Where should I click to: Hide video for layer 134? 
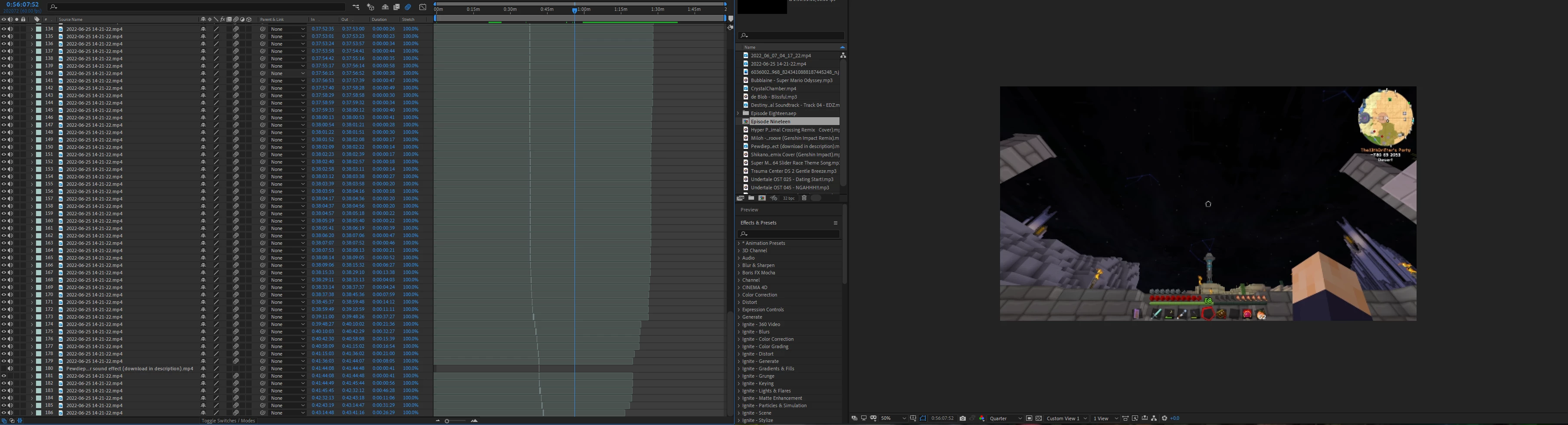pos(3,29)
